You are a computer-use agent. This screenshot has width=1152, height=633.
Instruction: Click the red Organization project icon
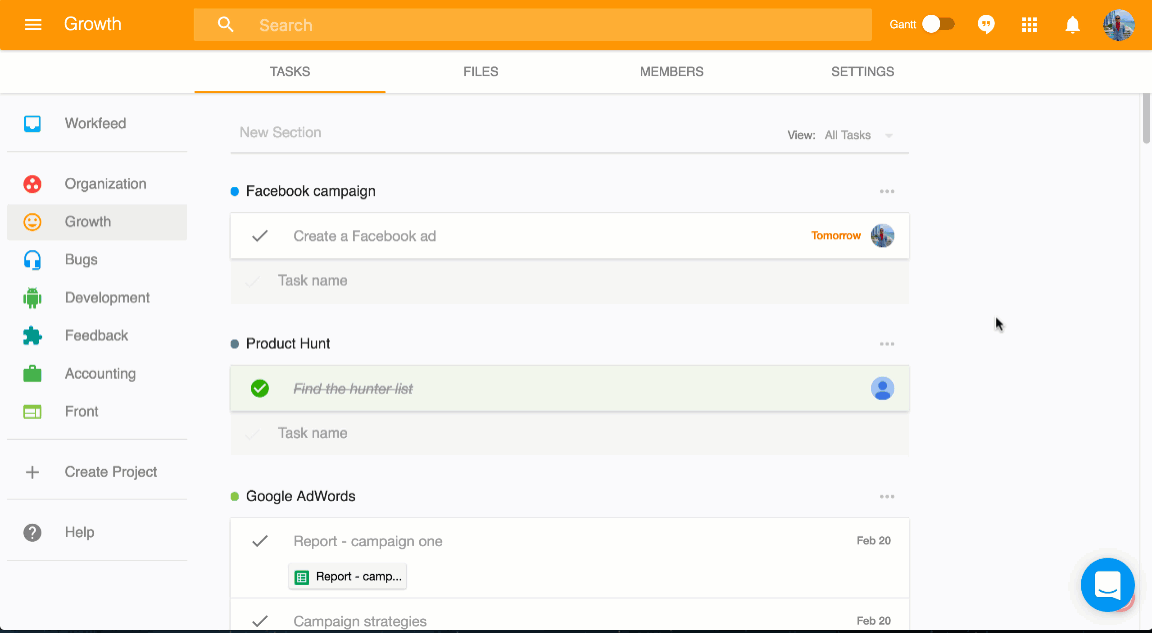tap(32, 184)
